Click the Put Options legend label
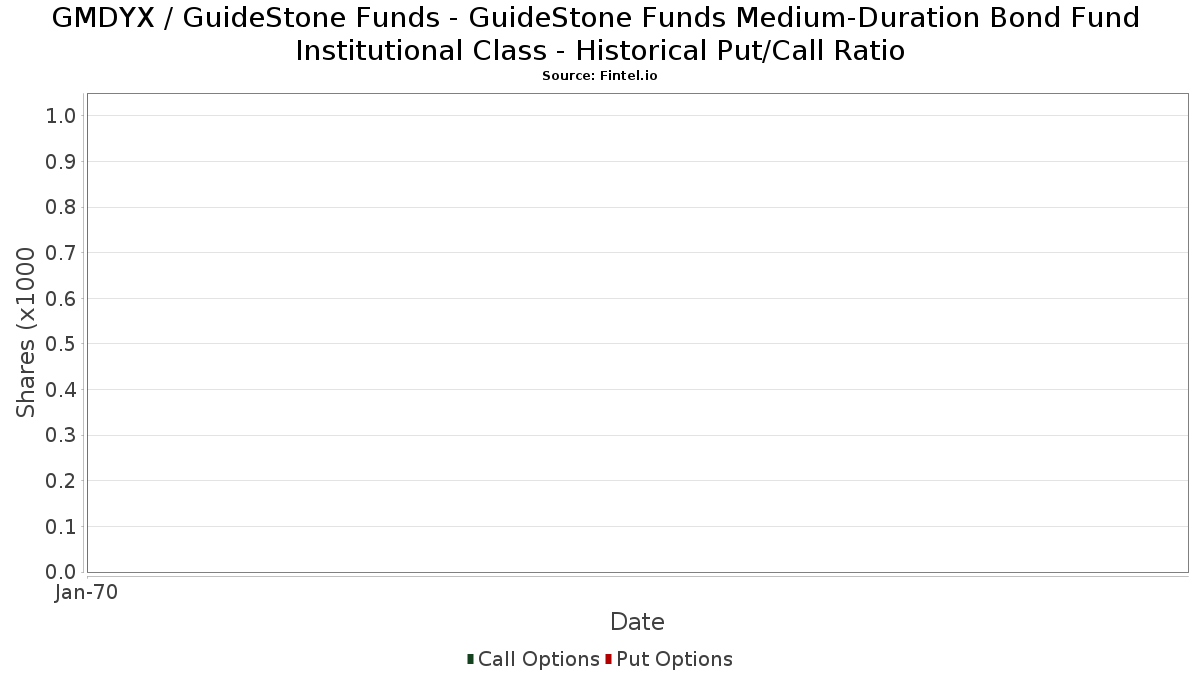This screenshot has width=1200, height=675. [674, 659]
